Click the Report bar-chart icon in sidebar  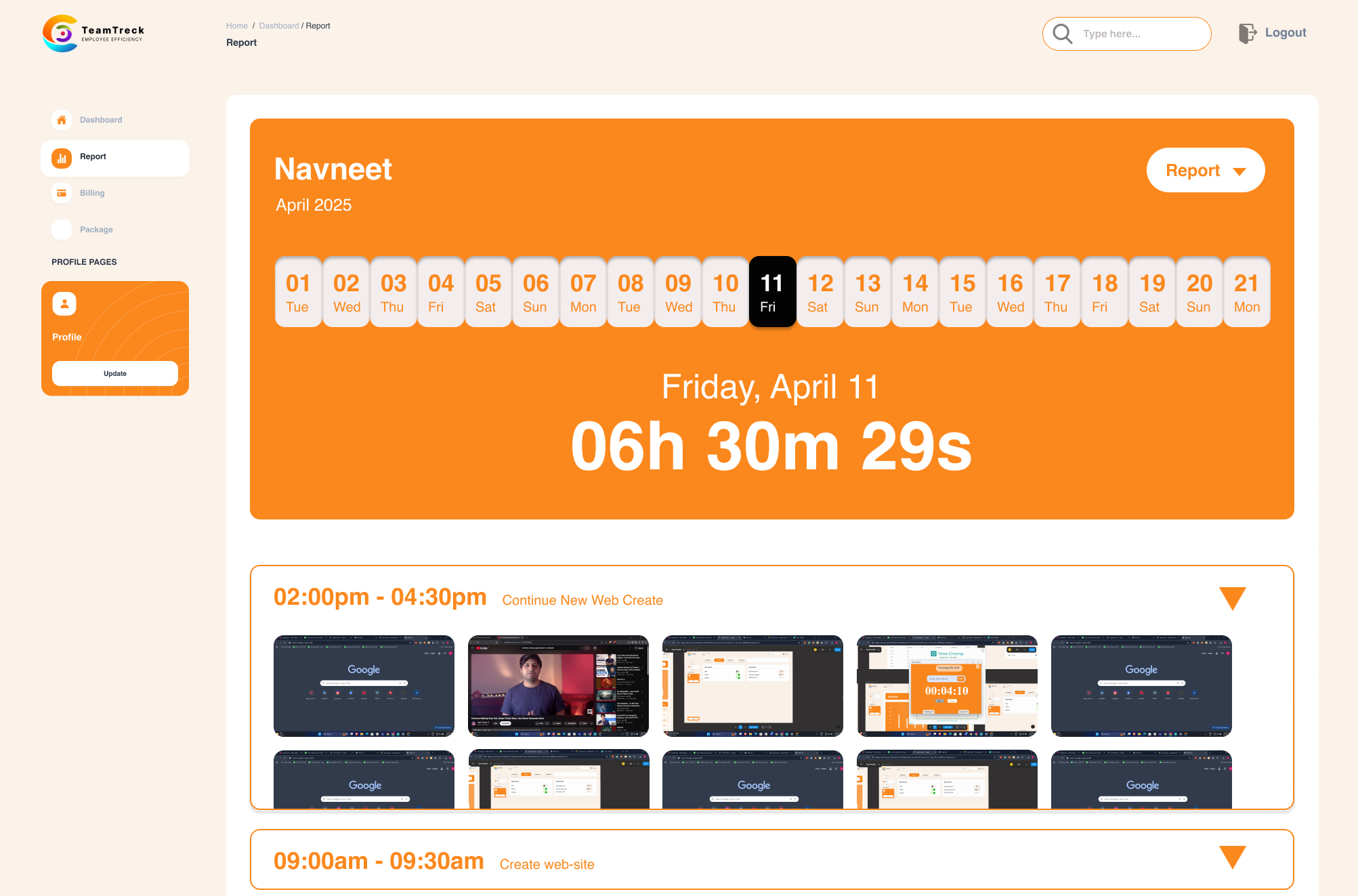pyautogui.click(x=62, y=158)
